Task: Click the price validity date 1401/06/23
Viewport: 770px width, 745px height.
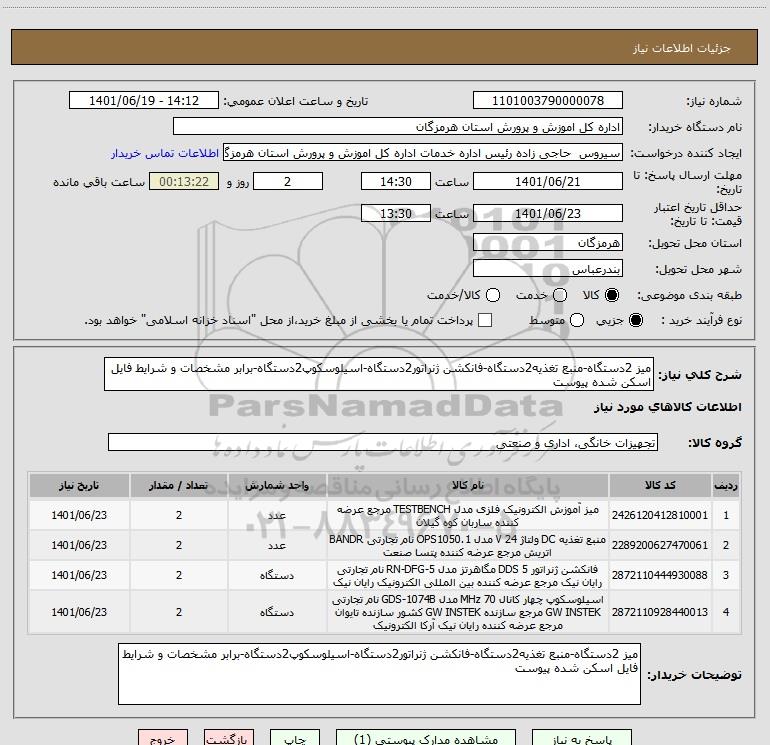Action: pos(548,213)
